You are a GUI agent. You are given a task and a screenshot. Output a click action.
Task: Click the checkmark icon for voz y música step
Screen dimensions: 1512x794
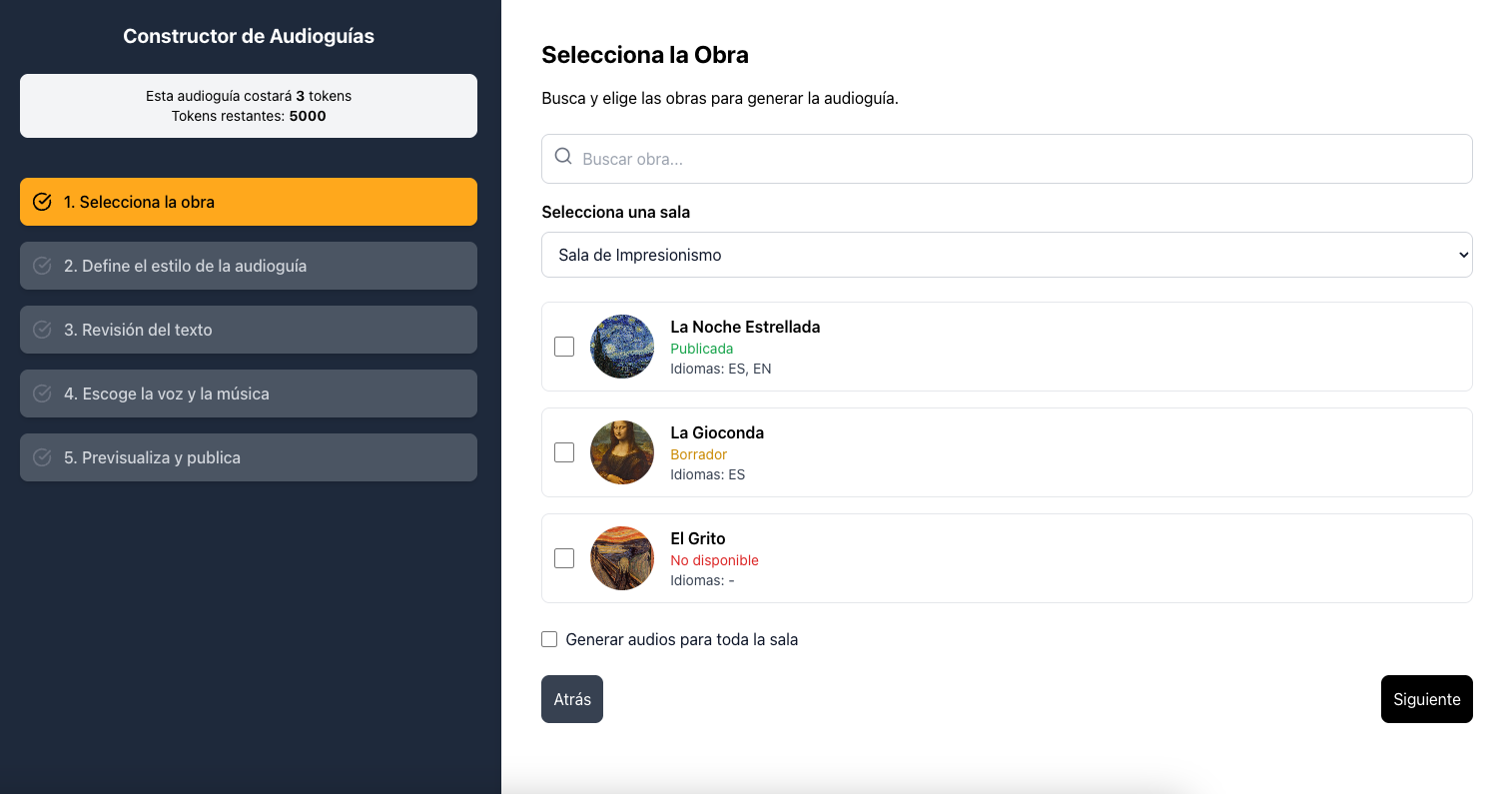pyautogui.click(x=42, y=394)
